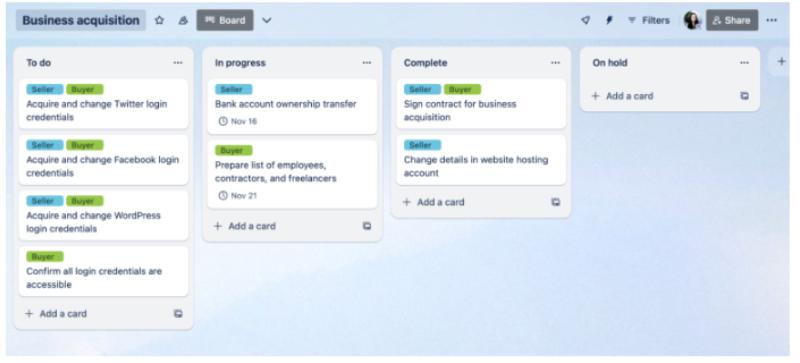Open the In progress list actions menu
The height and width of the screenshot is (363, 800).
(x=367, y=63)
